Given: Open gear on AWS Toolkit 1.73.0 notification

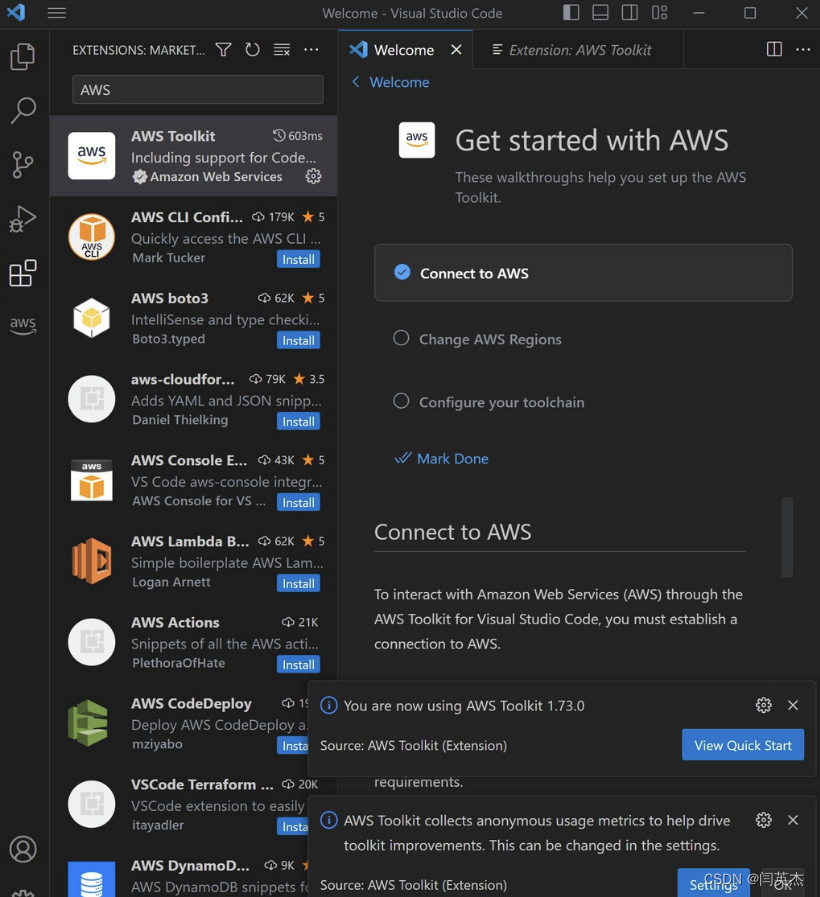Looking at the screenshot, I should click(764, 705).
